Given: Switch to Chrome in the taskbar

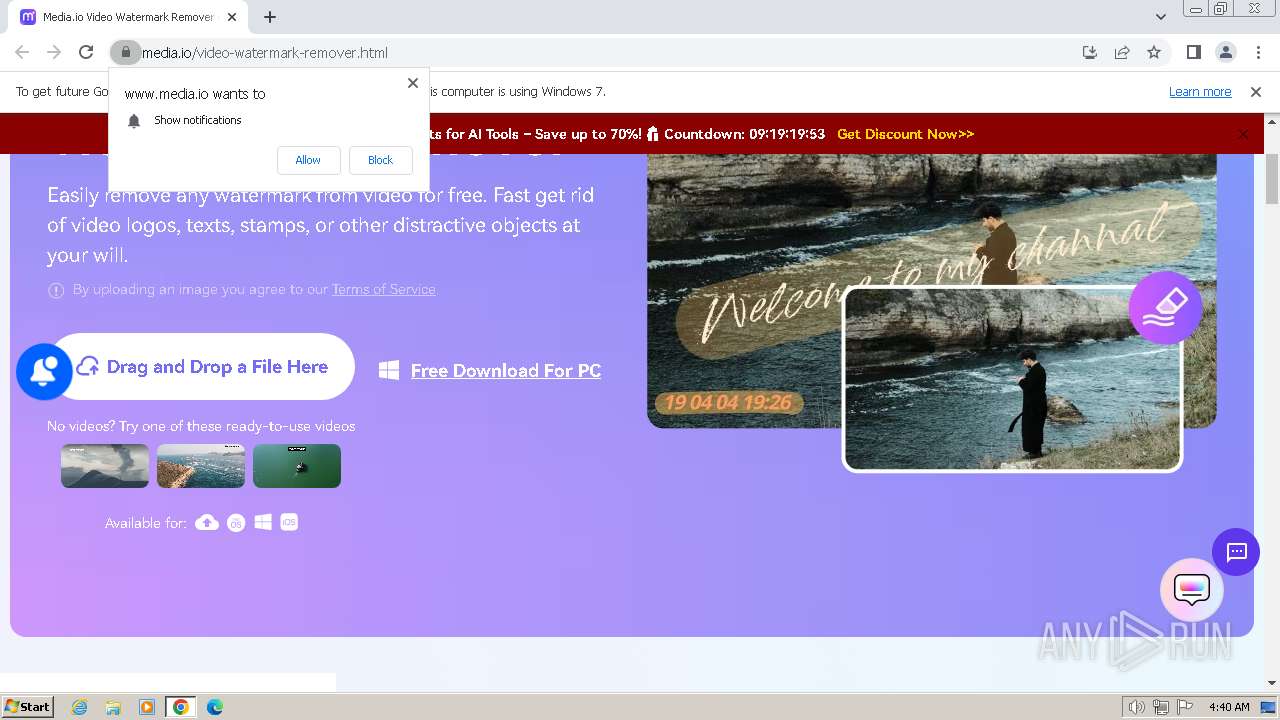Looking at the screenshot, I should [x=181, y=707].
